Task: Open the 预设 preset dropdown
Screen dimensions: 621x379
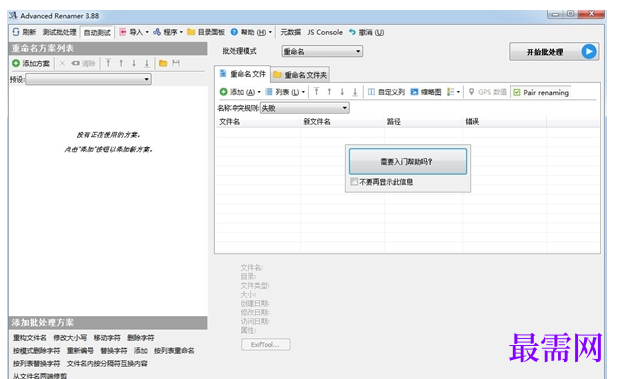Action: pyautogui.click(x=88, y=79)
